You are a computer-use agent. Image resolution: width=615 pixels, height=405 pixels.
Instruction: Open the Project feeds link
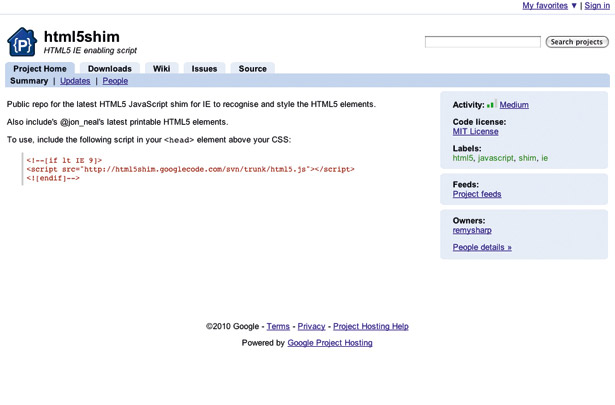[477, 194]
